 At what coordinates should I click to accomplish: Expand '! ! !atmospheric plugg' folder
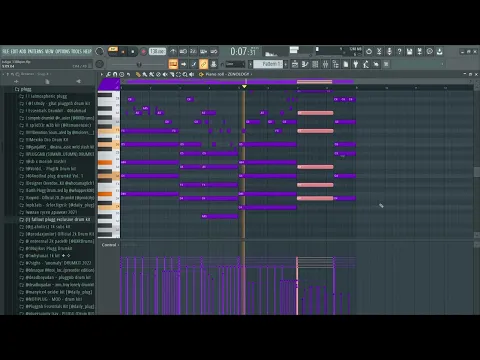click(43, 96)
